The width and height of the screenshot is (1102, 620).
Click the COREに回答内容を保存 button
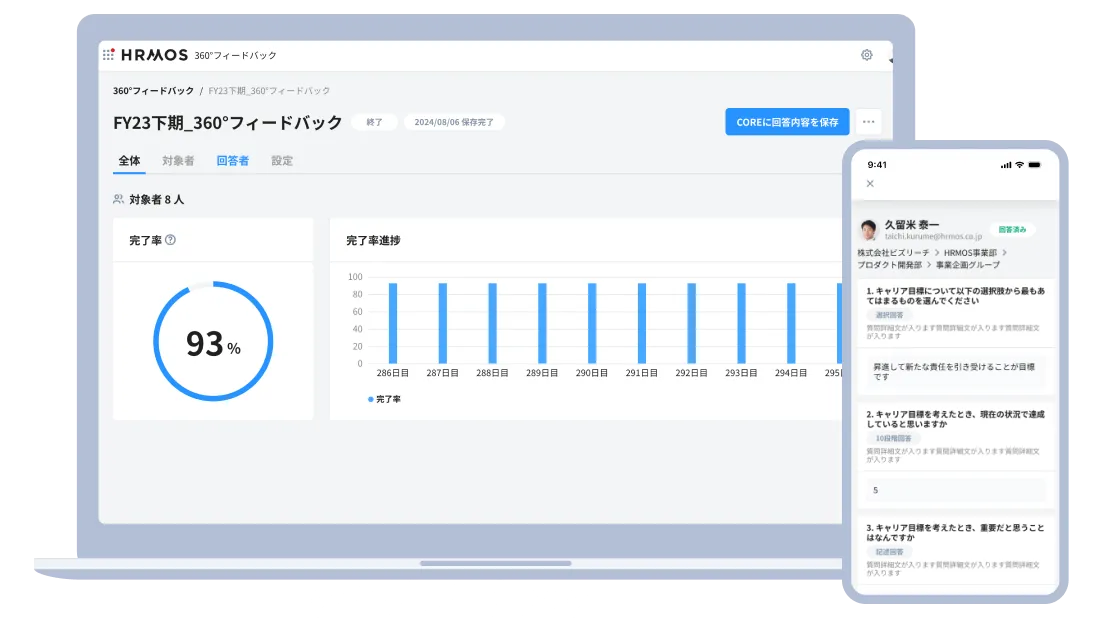coord(786,121)
